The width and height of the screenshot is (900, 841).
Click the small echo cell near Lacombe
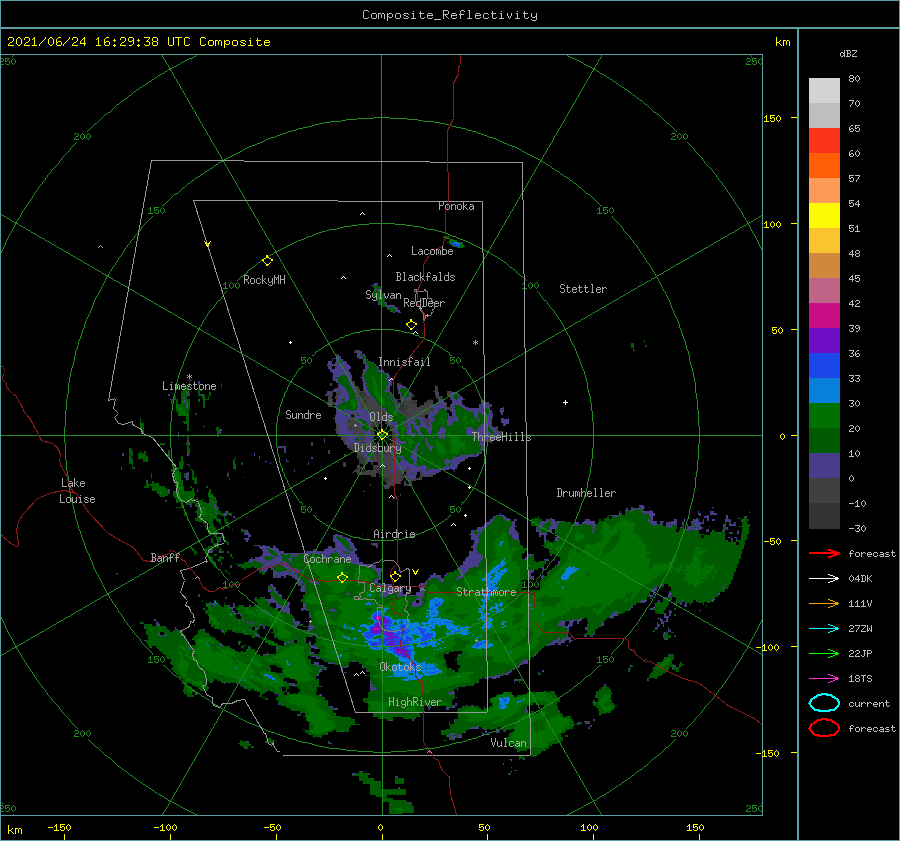(455, 243)
